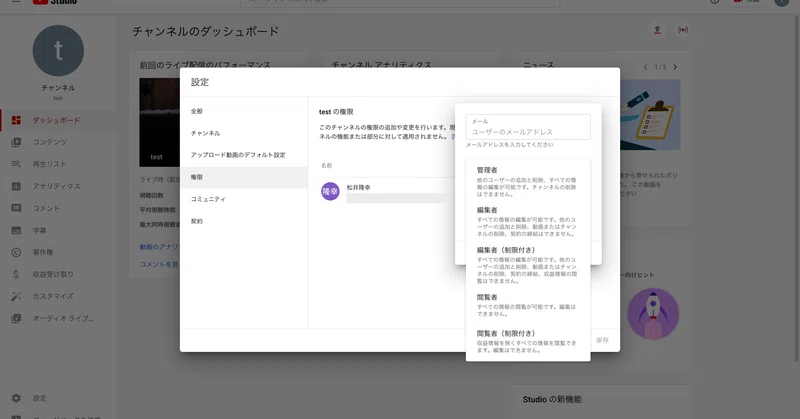Click the news clipboard illustration thumbnail

(650, 115)
